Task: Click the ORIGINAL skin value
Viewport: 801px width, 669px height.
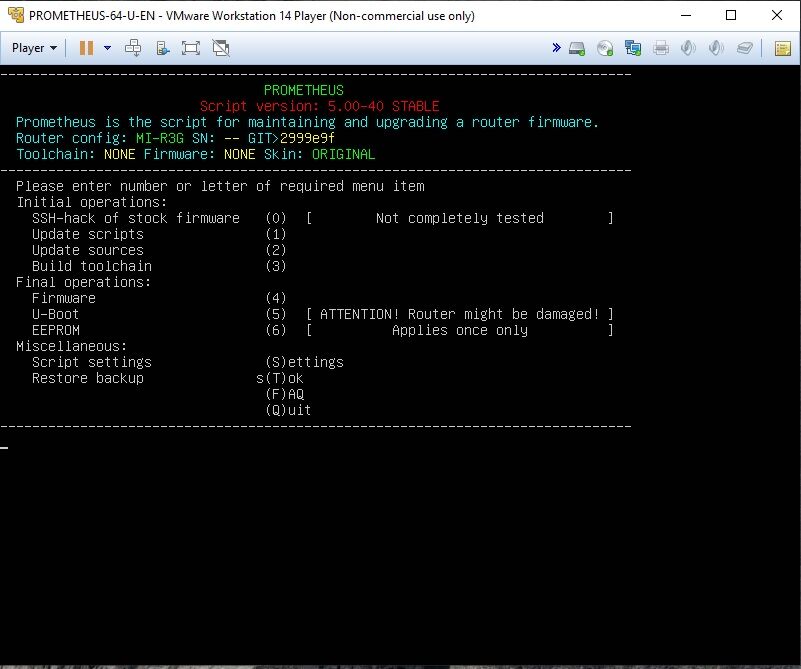Action: pyautogui.click(x=343, y=154)
